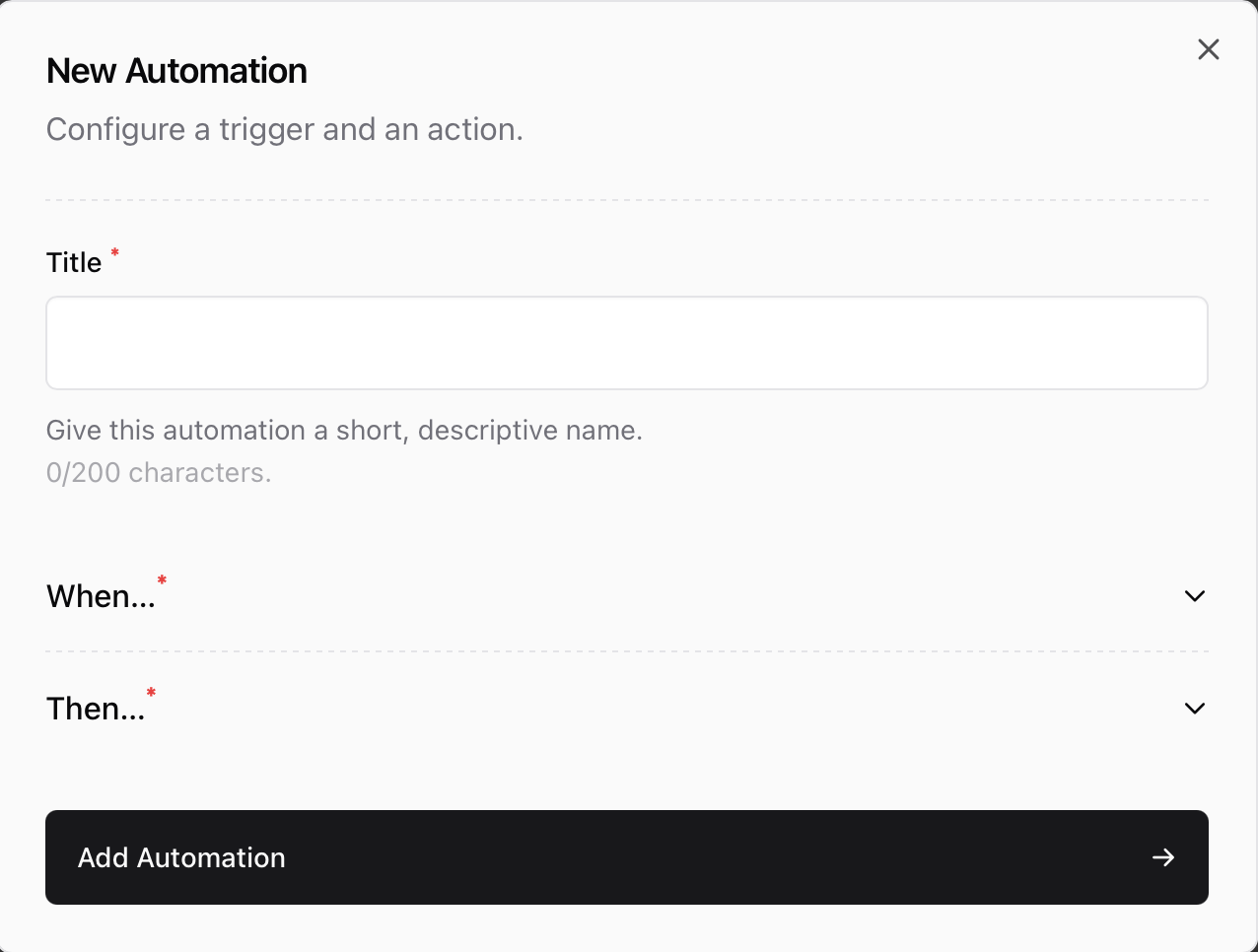
Task: Click the chevron next to Then...
Action: (x=1194, y=708)
